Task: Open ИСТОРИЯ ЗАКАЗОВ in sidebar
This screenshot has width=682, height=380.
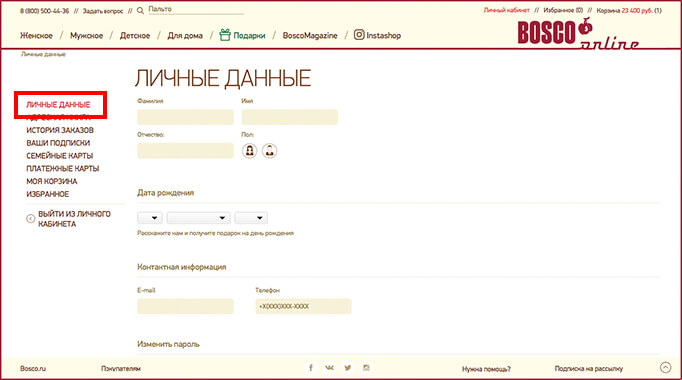Action: (60, 130)
